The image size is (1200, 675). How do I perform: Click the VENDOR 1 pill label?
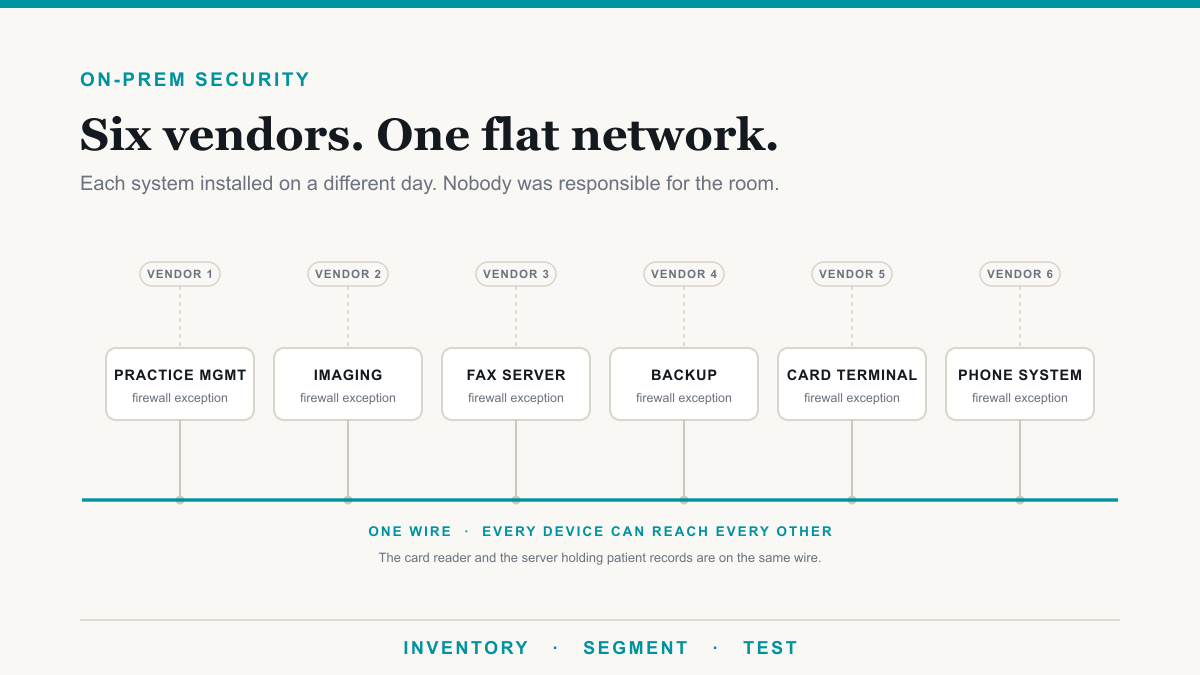180,274
